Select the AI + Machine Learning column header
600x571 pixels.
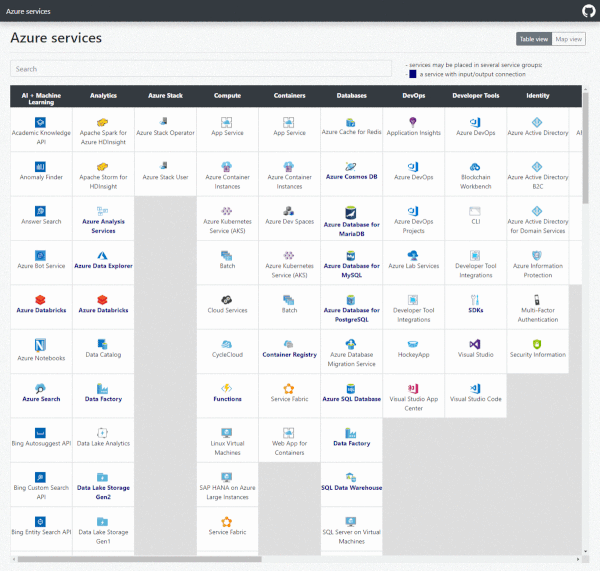tap(41, 98)
